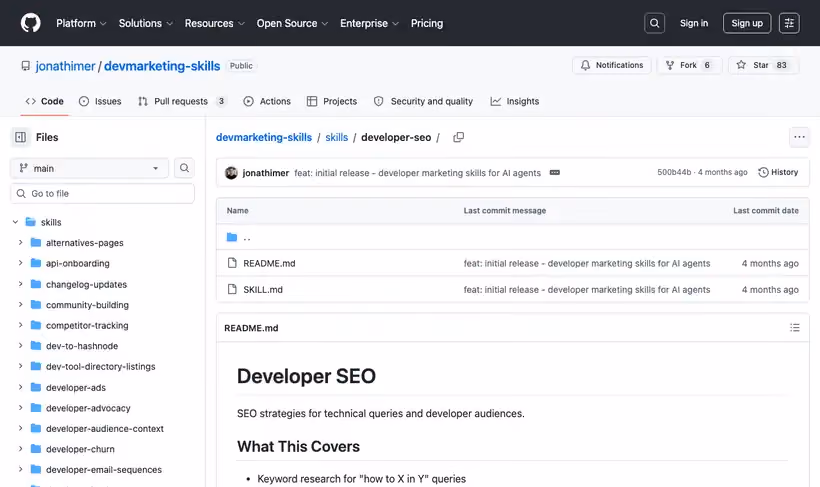Expand the alternatives-pages folder chevron
Screen dimensions: 820x487
[20, 242]
